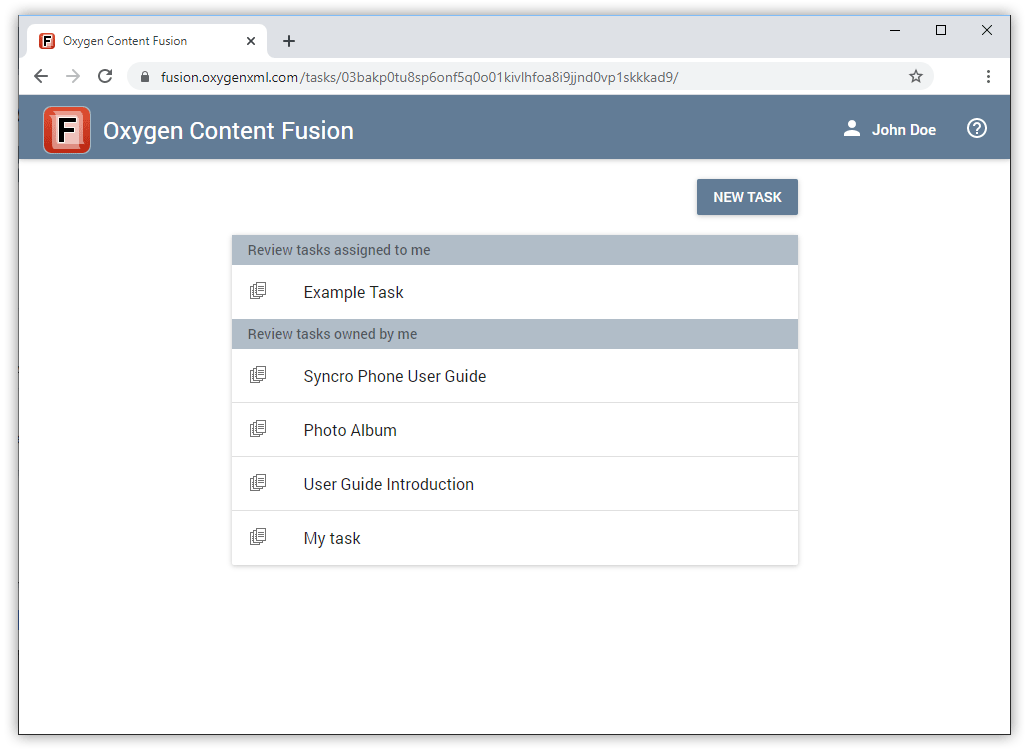Click the 'Review tasks assigned to me' header

point(514,250)
